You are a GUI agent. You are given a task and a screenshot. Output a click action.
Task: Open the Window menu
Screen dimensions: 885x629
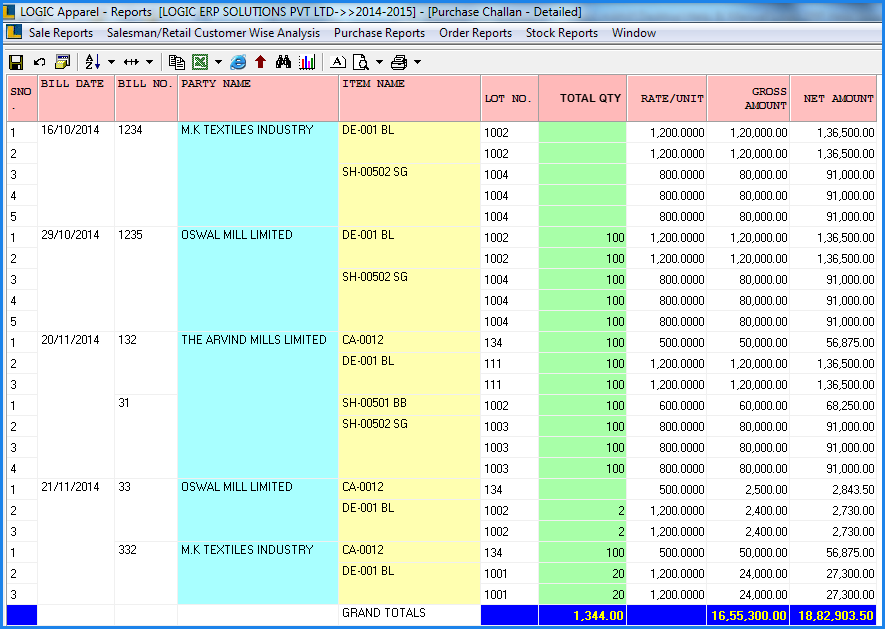click(x=634, y=33)
